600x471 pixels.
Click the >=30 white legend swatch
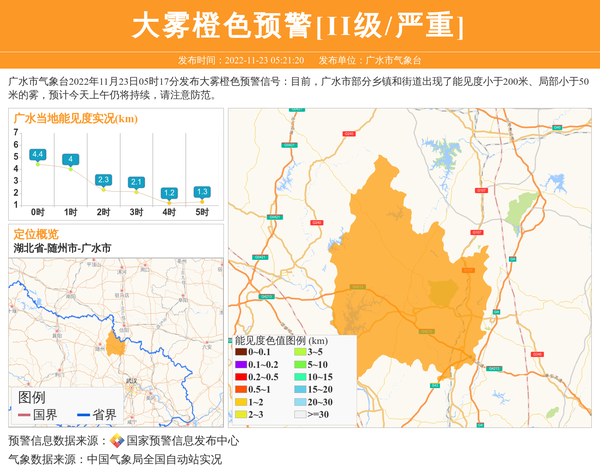click(x=300, y=414)
